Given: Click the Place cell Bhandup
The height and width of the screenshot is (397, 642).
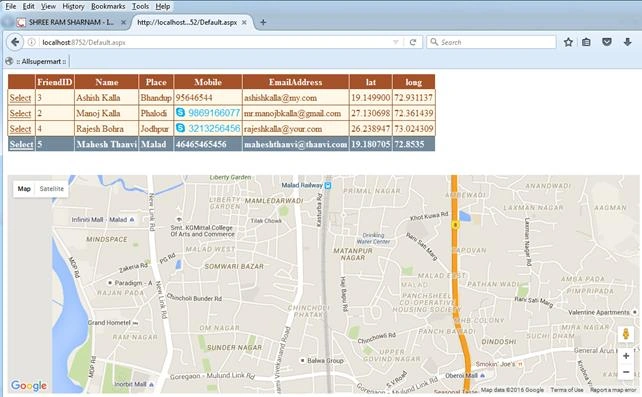Looking at the screenshot, I should pyautogui.click(x=156, y=98).
